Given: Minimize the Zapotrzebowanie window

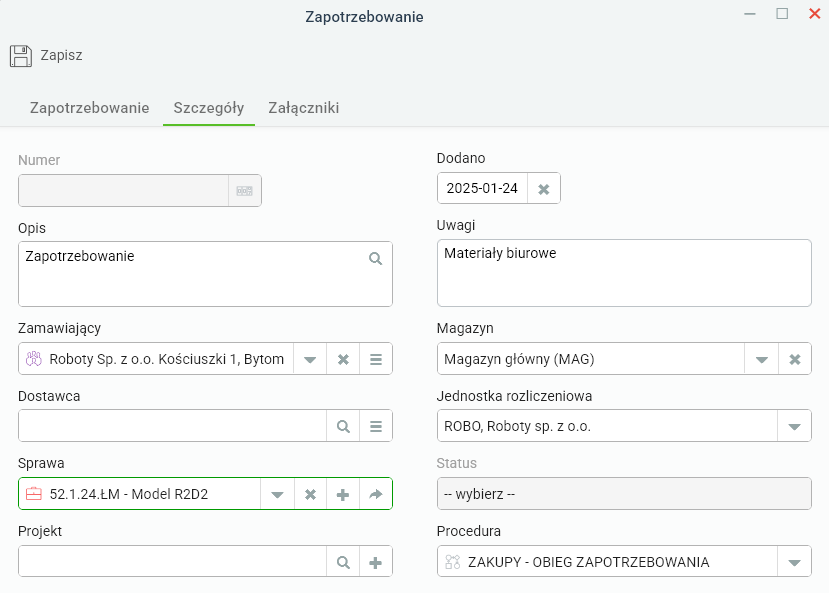Looking at the screenshot, I should tap(750, 14).
